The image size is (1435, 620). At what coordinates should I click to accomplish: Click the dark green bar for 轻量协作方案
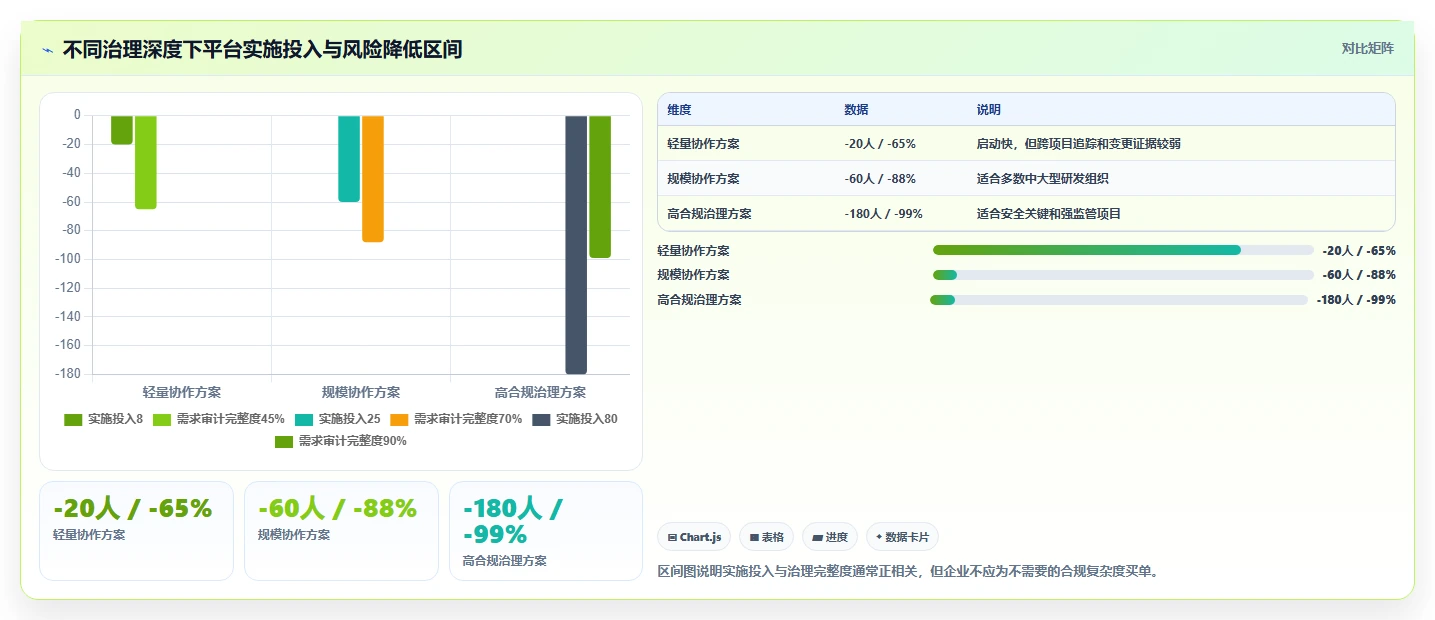pos(122,130)
